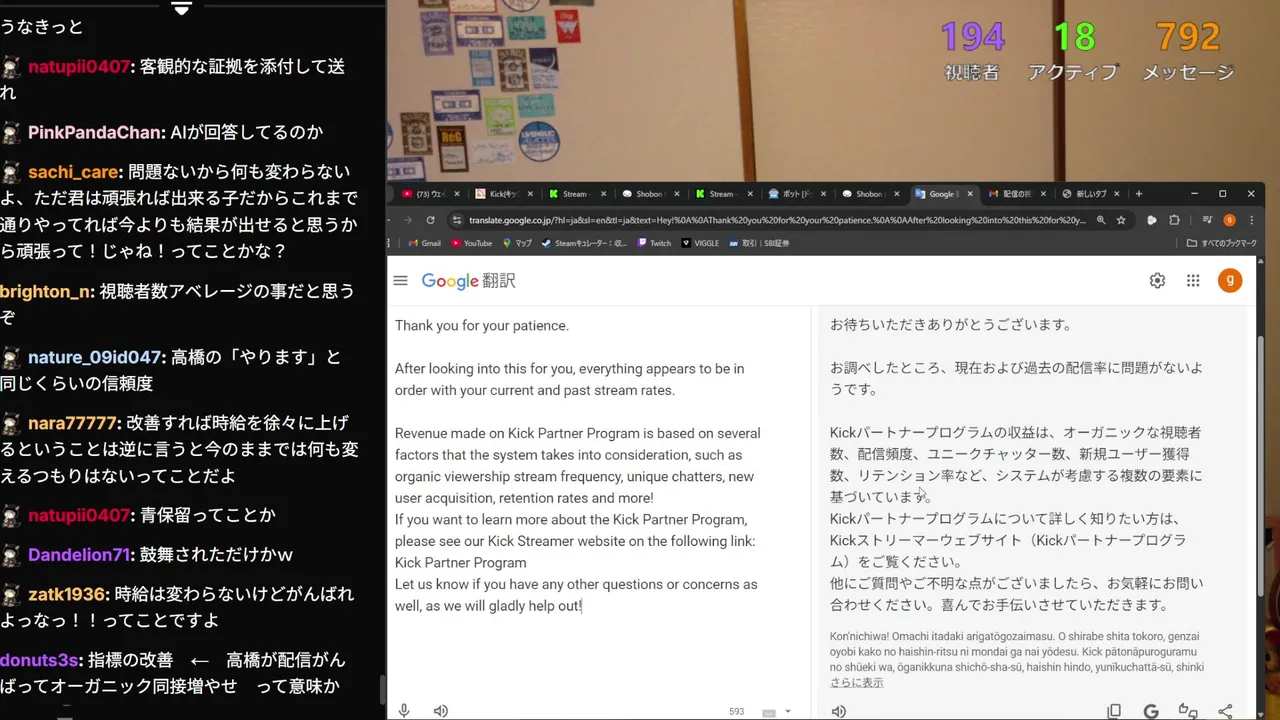Switch to the YouTube (73) tab
Viewport: 1280px width, 720px height.
click(x=431, y=194)
